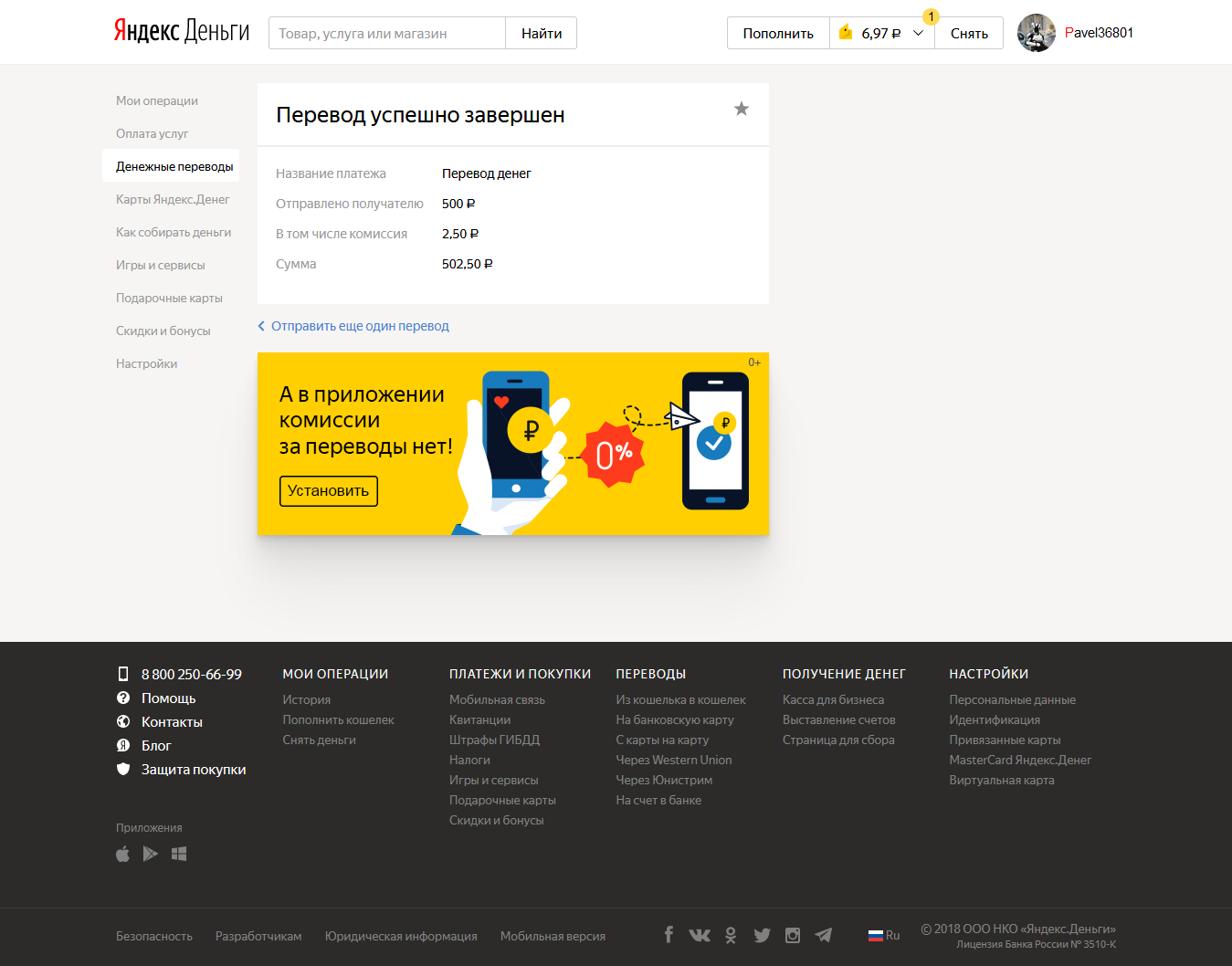
Task: Click the Установить button on banner
Action: tap(329, 490)
